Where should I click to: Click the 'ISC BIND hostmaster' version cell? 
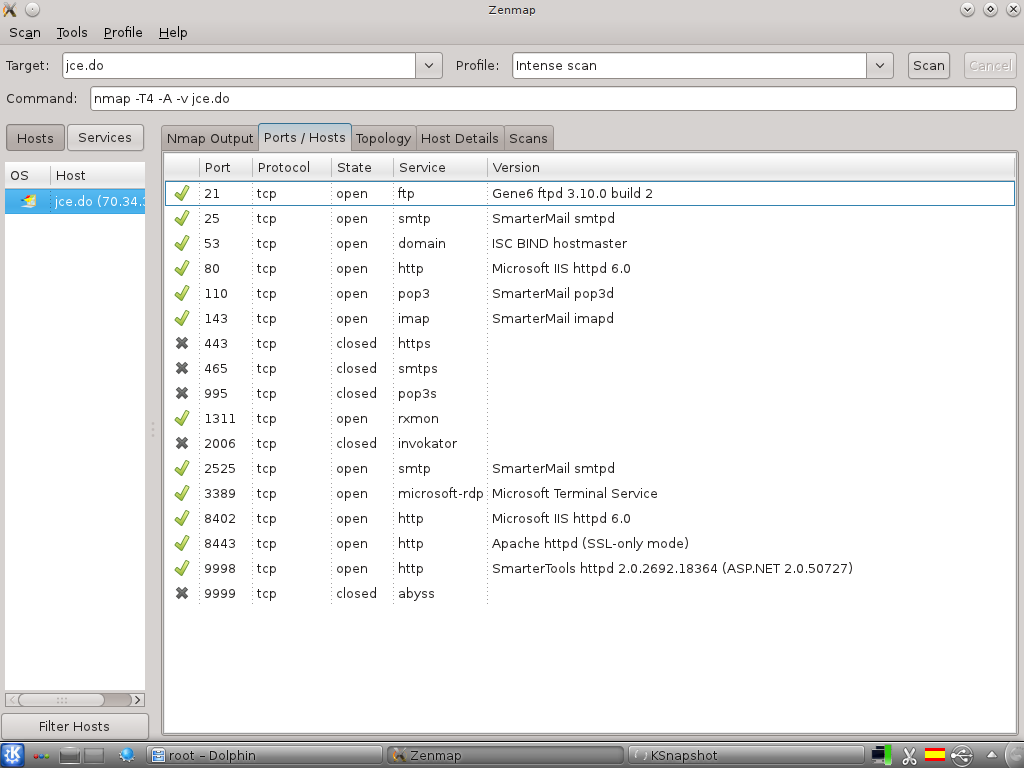click(x=559, y=243)
